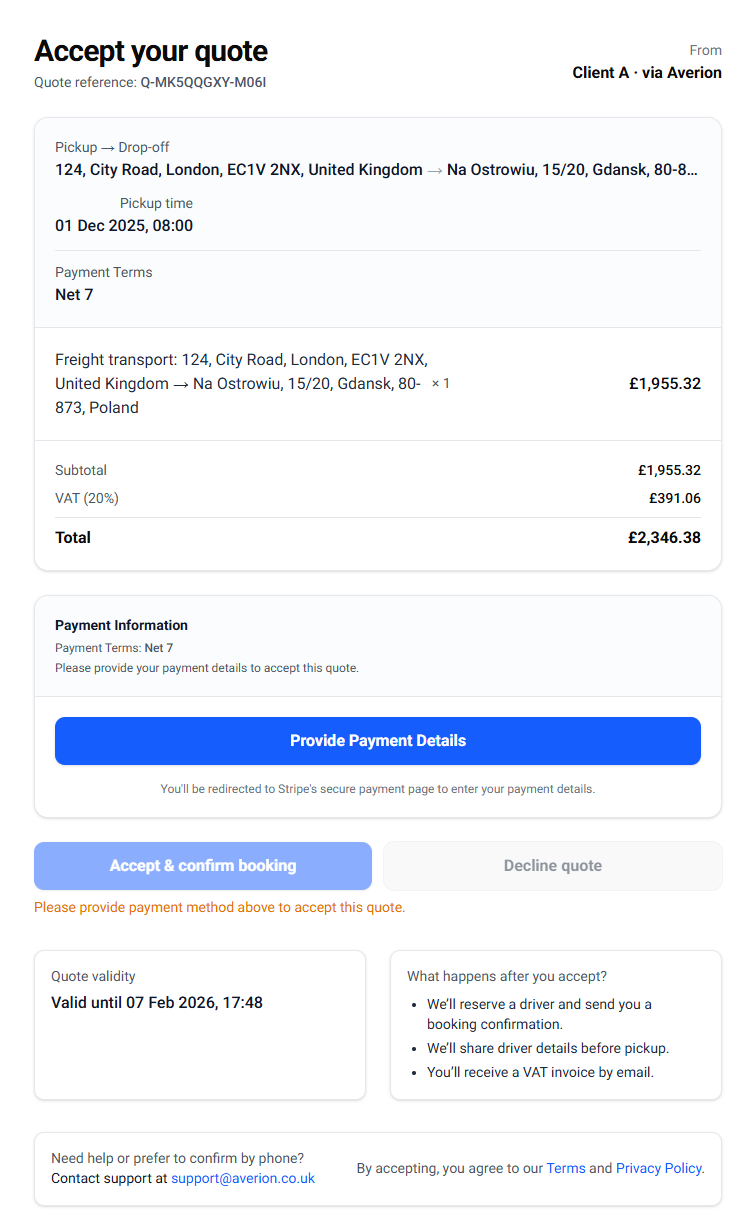Click the Payment Information heading
Image resolution: width=751 pixels, height=1229 pixels.
point(121,625)
